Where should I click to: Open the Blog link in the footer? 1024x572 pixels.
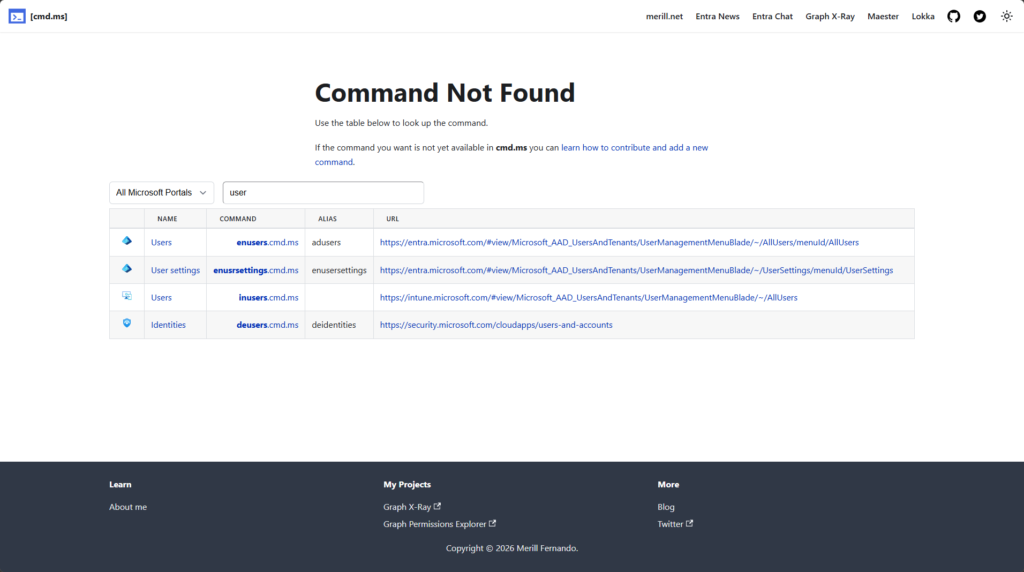tap(666, 507)
